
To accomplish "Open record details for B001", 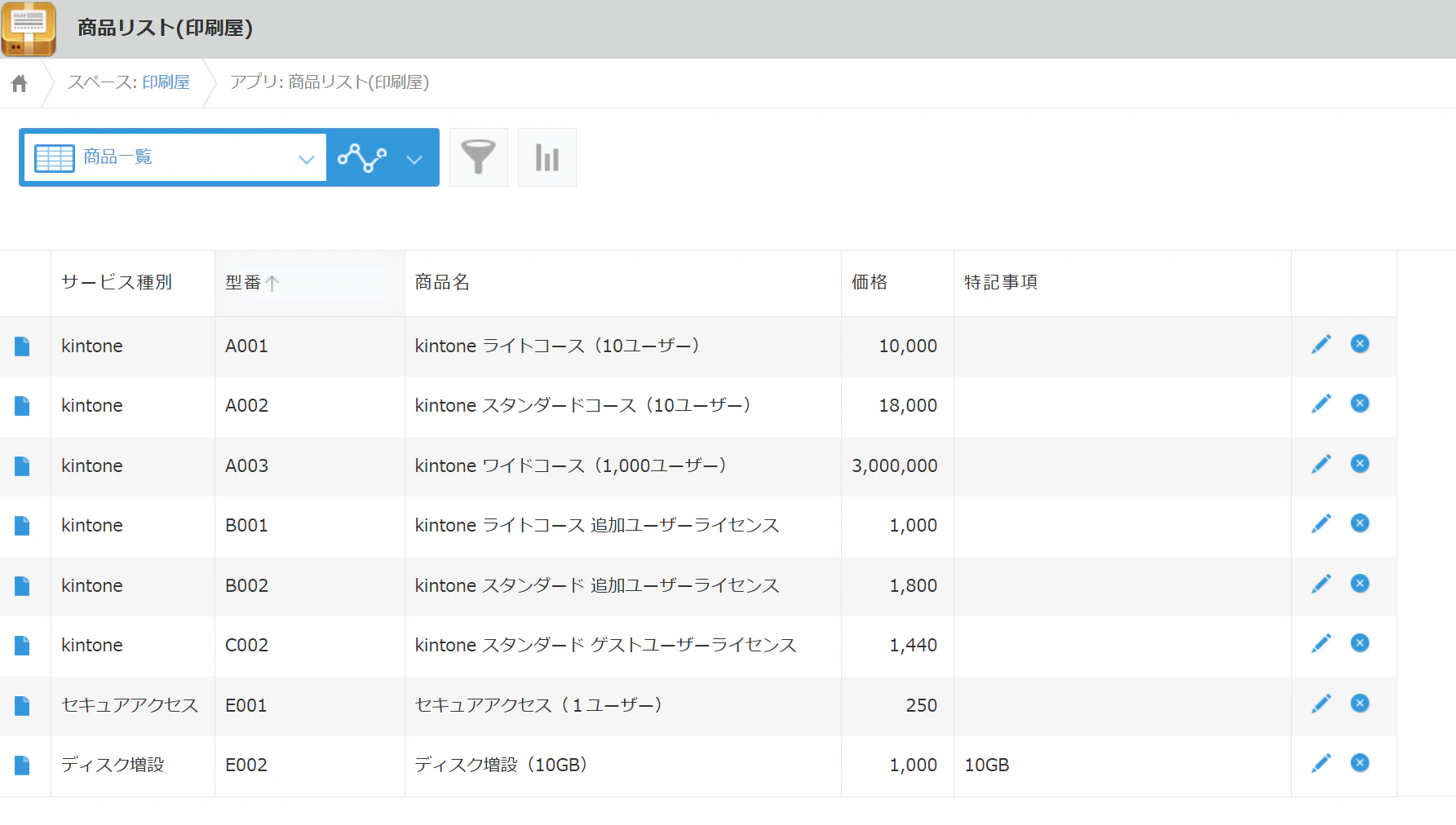I will [22, 526].
